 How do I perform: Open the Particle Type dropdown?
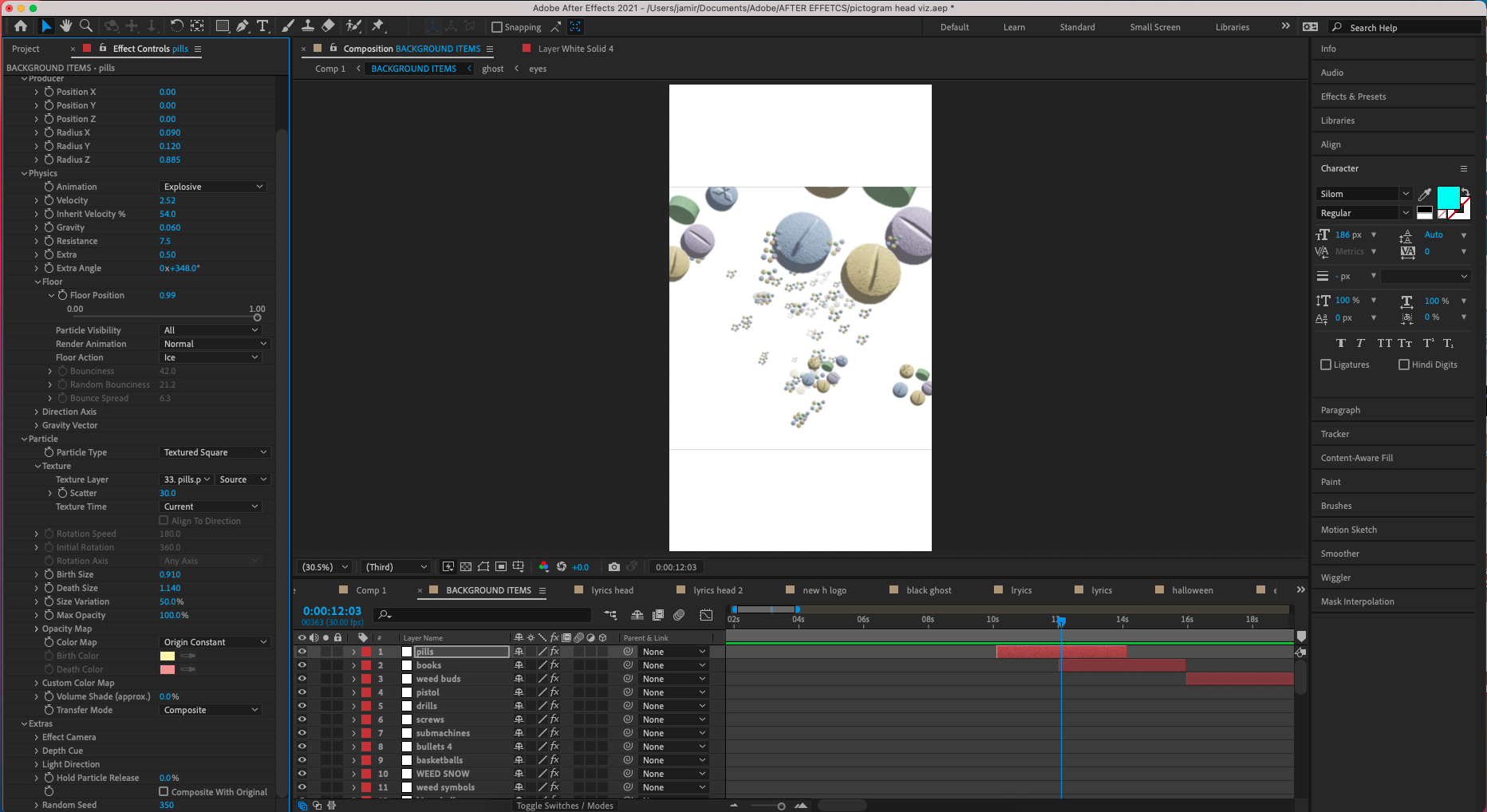point(214,452)
